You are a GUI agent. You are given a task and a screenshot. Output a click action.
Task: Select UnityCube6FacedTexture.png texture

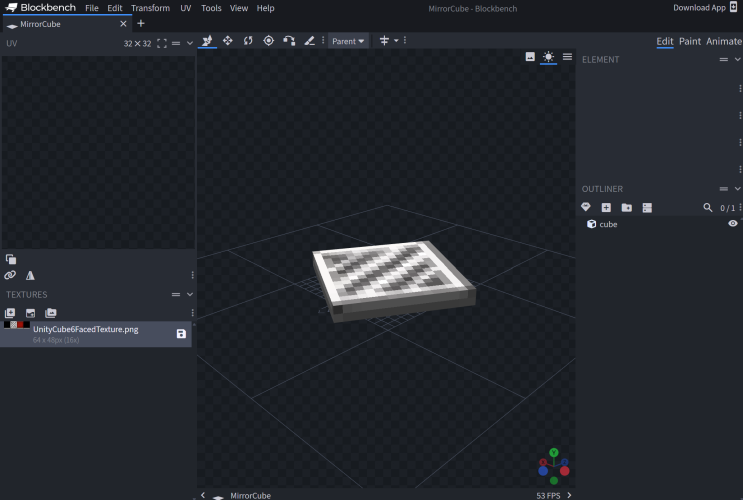96,334
